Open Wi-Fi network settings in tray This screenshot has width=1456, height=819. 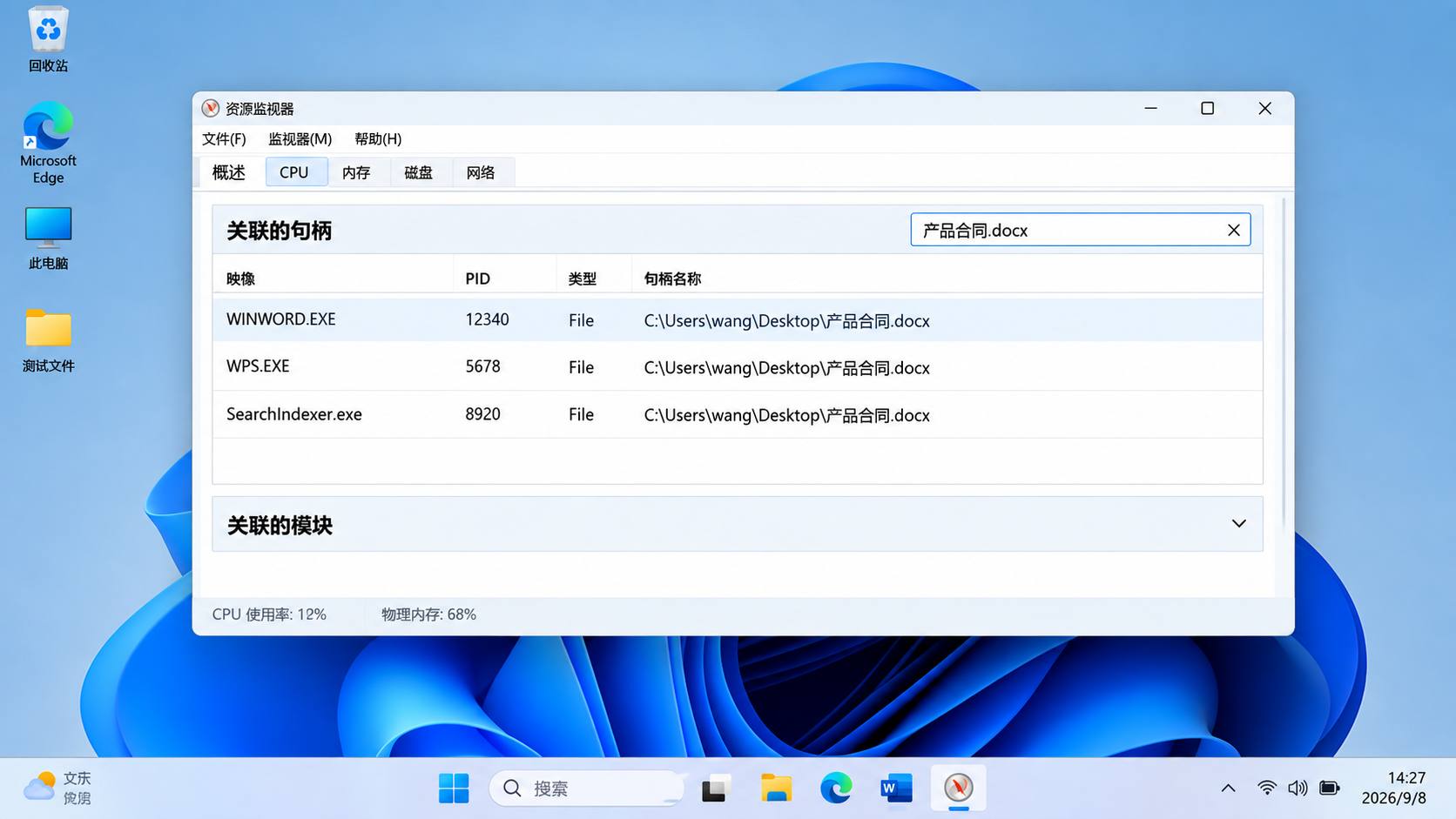click(x=1267, y=789)
